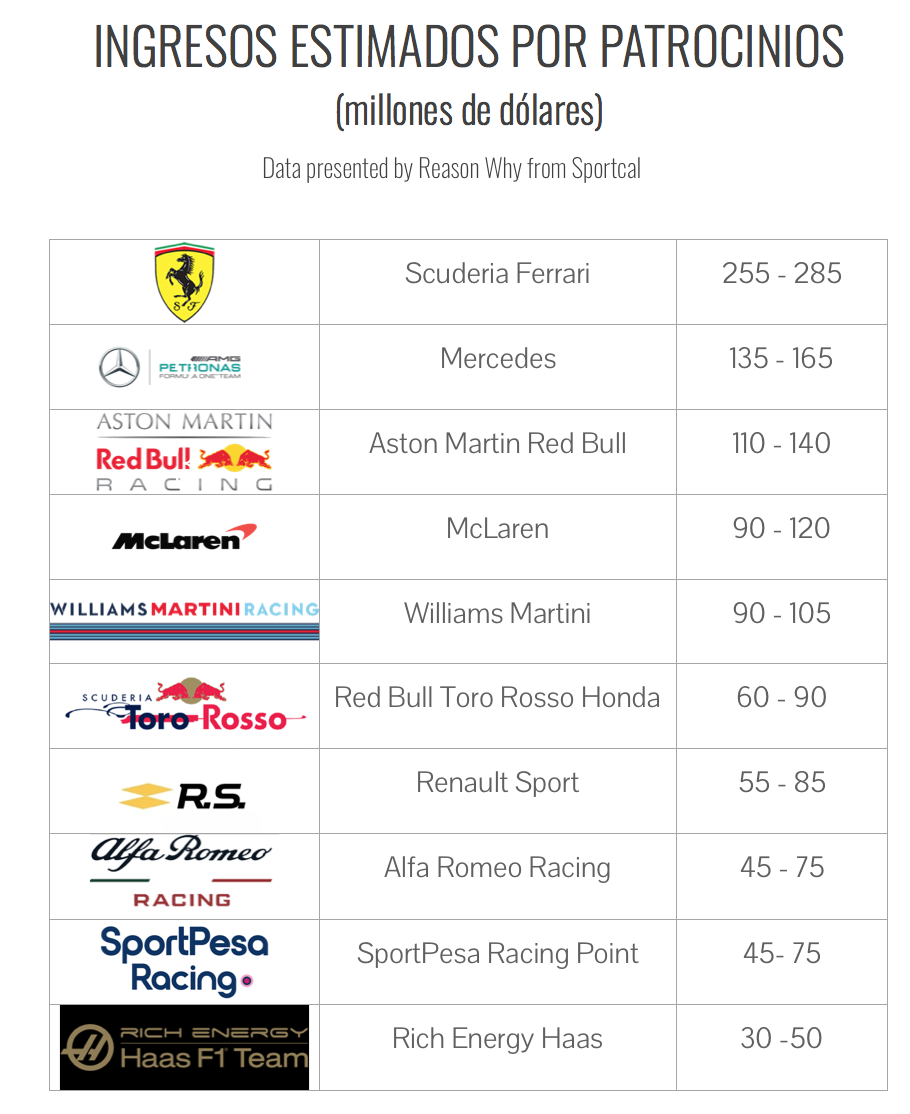Click the Scuderia Ferrari prancing horse logo
This screenshot has width=910, height=1114.
(x=185, y=282)
